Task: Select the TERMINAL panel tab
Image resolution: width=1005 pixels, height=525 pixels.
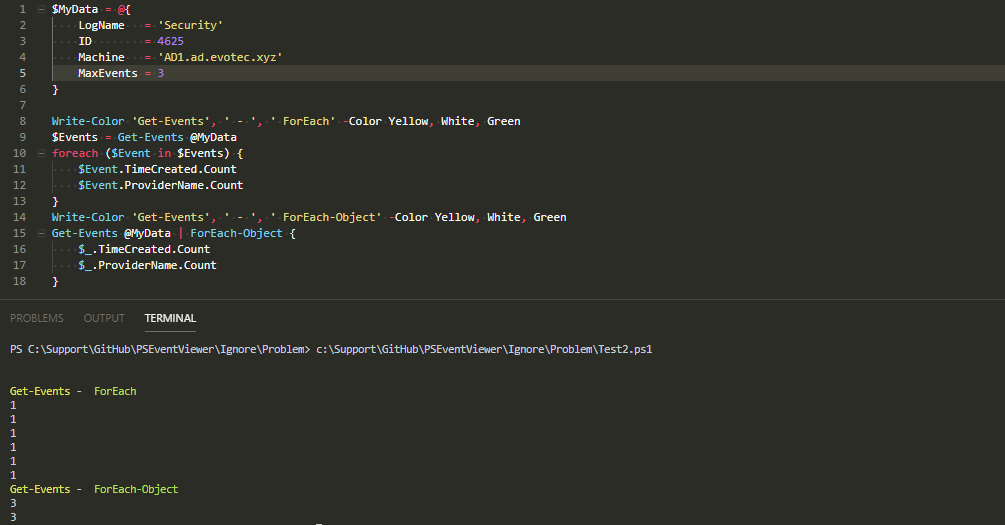Action: pyautogui.click(x=170, y=318)
